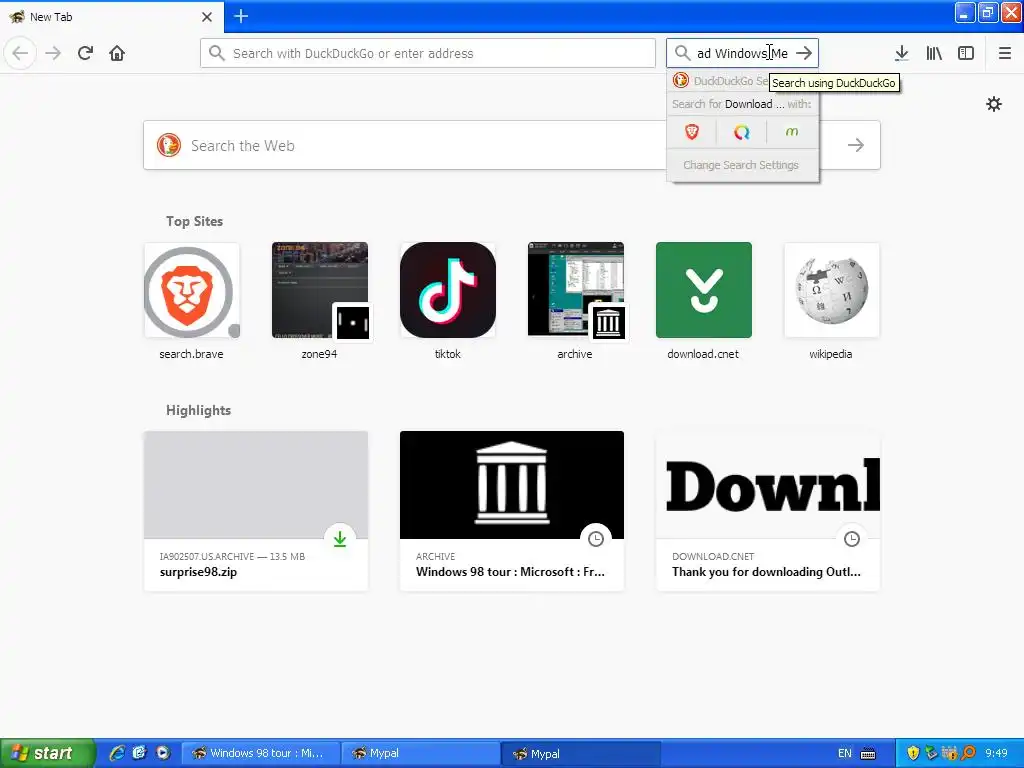The height and width of the screenshot is (768, 1024).
Task: Reload the current page
Action: 85,53
